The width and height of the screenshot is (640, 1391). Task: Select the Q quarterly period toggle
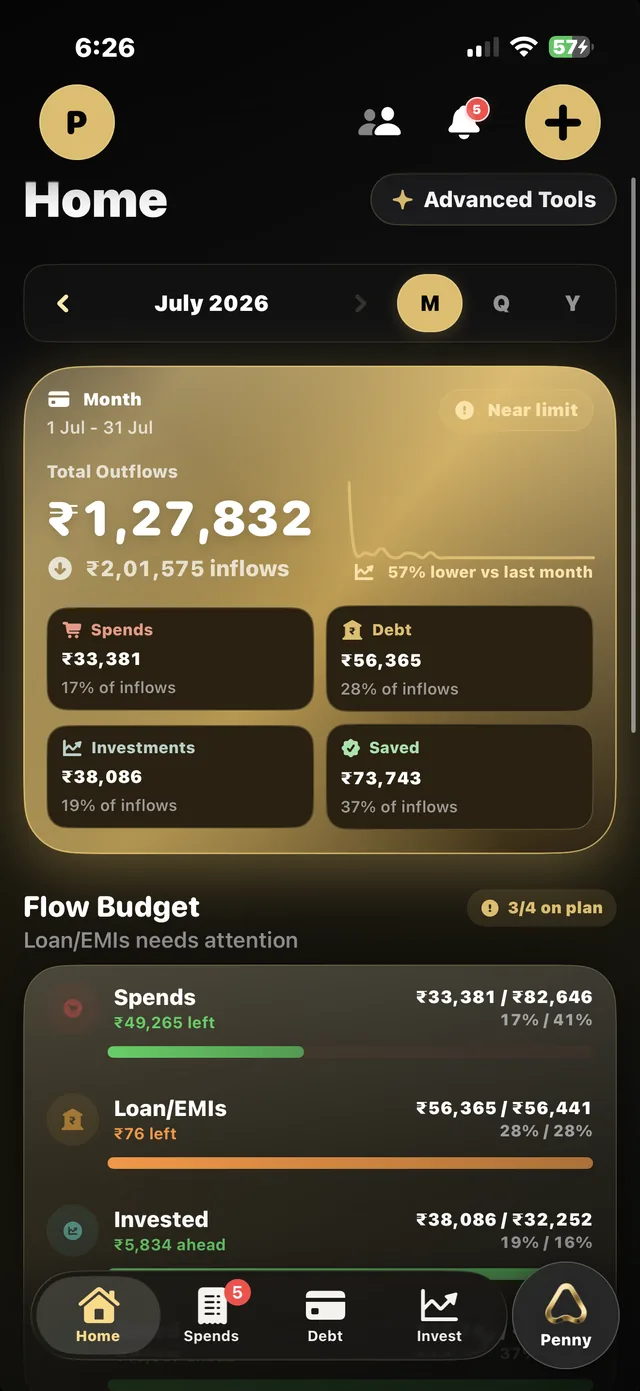501,303
